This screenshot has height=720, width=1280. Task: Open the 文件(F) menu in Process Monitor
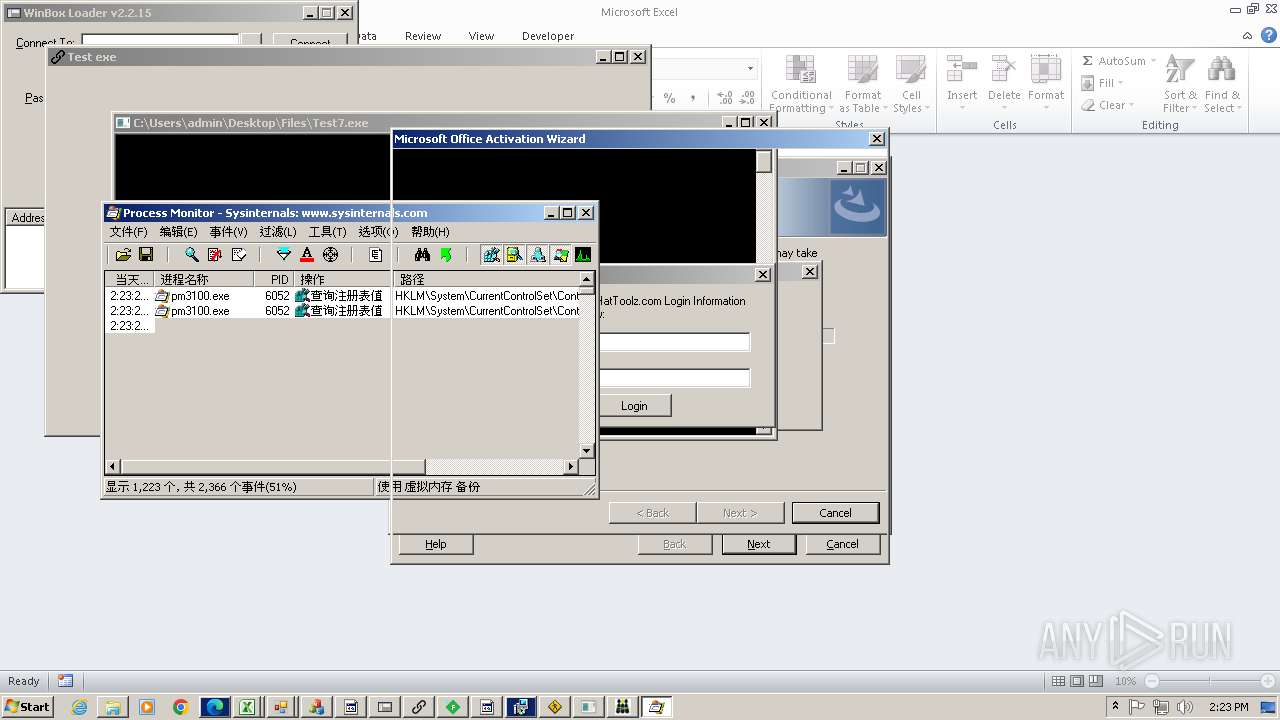128,232
